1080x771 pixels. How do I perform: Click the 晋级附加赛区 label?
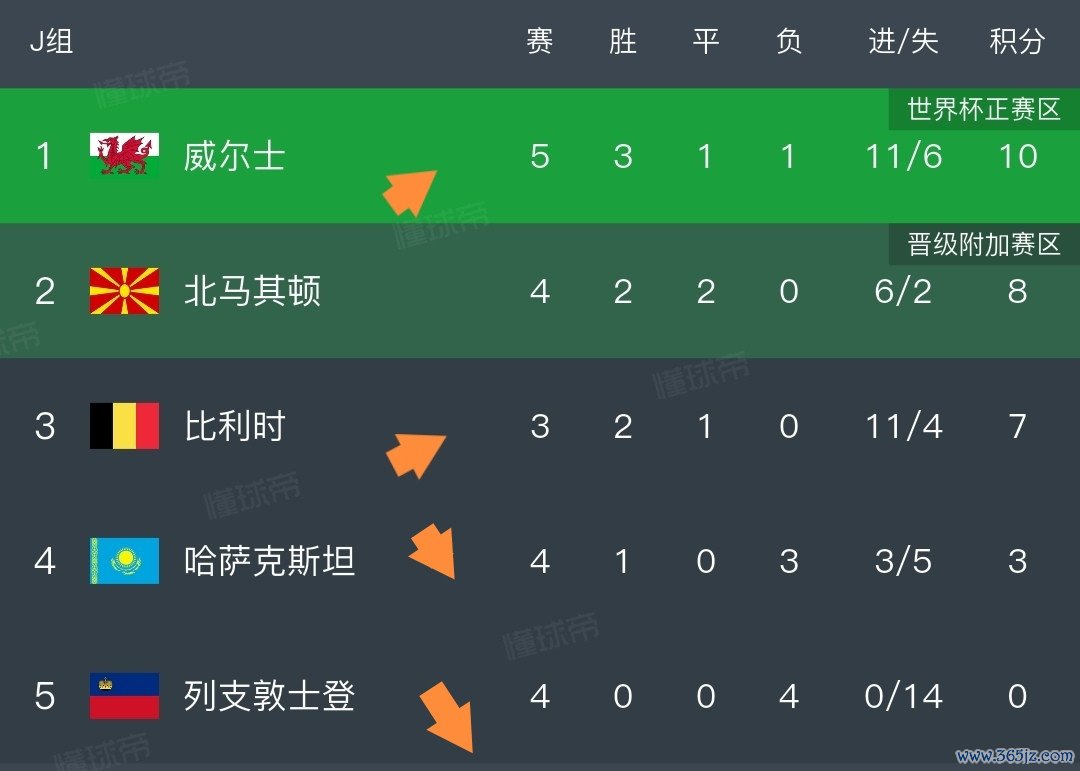pos(984,244)
